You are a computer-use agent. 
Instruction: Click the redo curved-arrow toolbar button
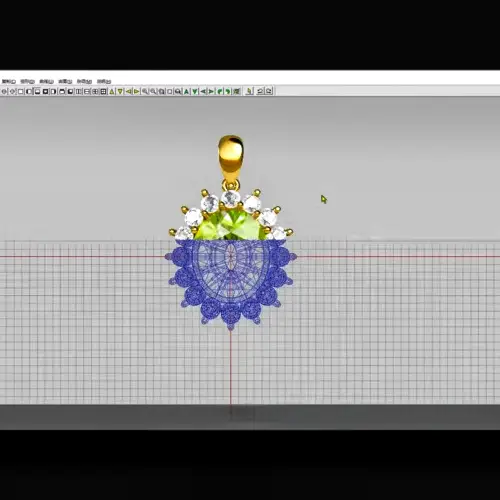(x=269, y=91)
